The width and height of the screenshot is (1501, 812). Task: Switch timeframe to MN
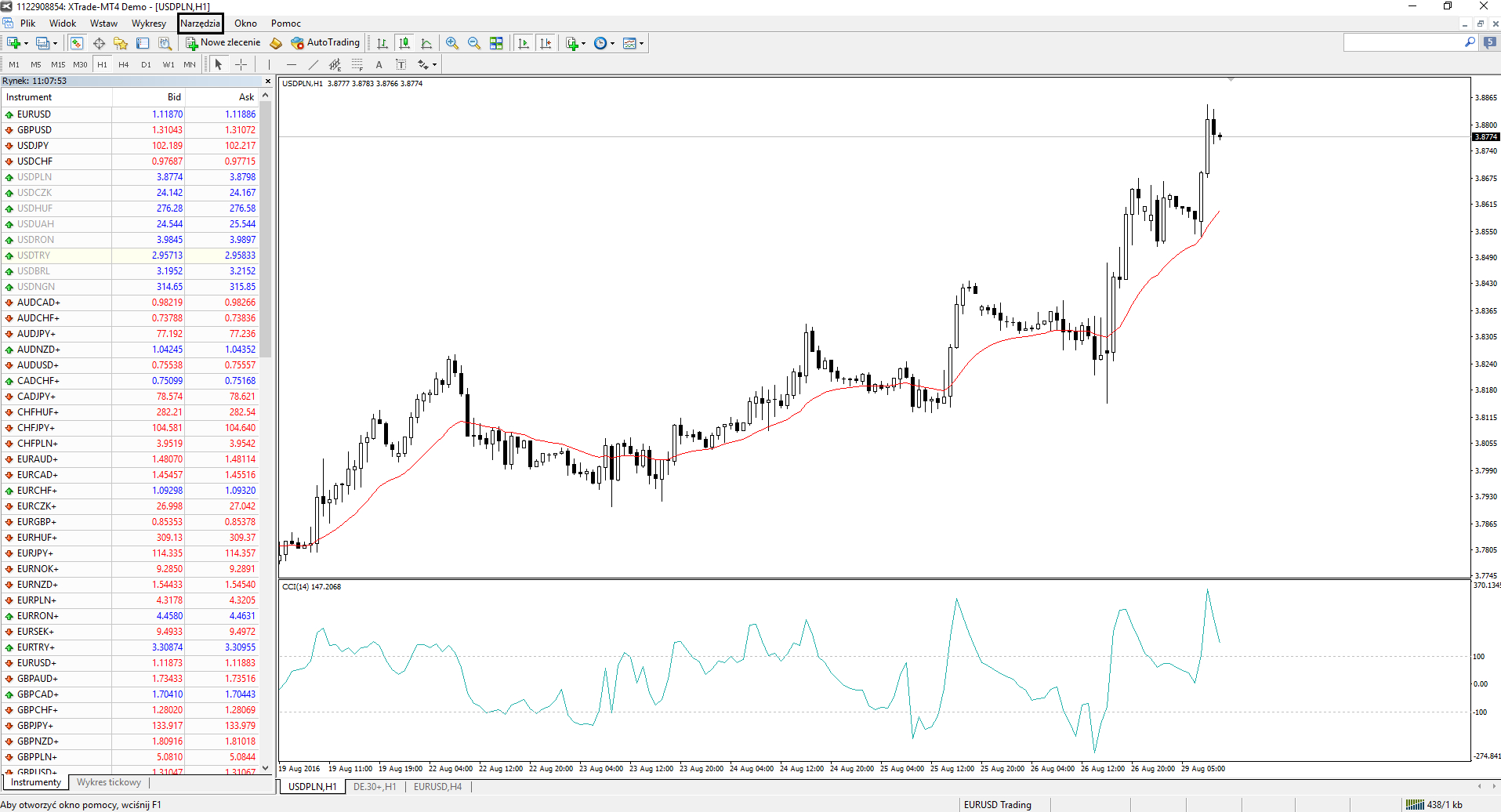[x=190, y=64]
